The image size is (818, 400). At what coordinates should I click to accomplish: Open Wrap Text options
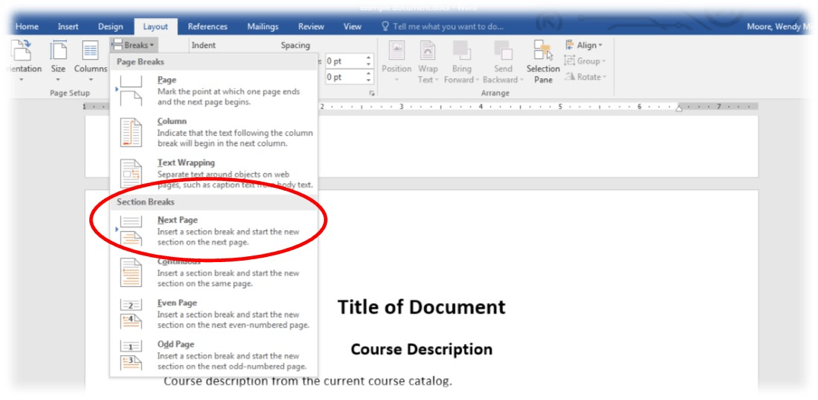click(x=428, y=60)
